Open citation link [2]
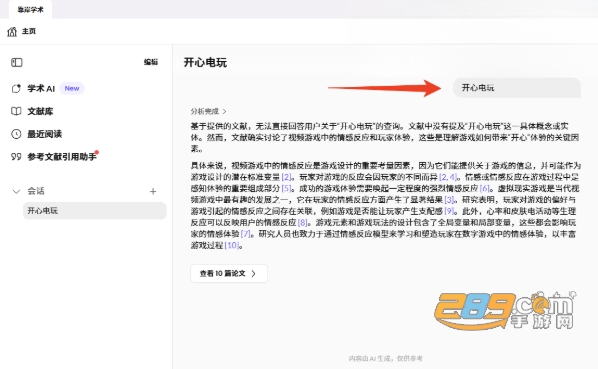 pyautogui.click(x=286, y=177)
